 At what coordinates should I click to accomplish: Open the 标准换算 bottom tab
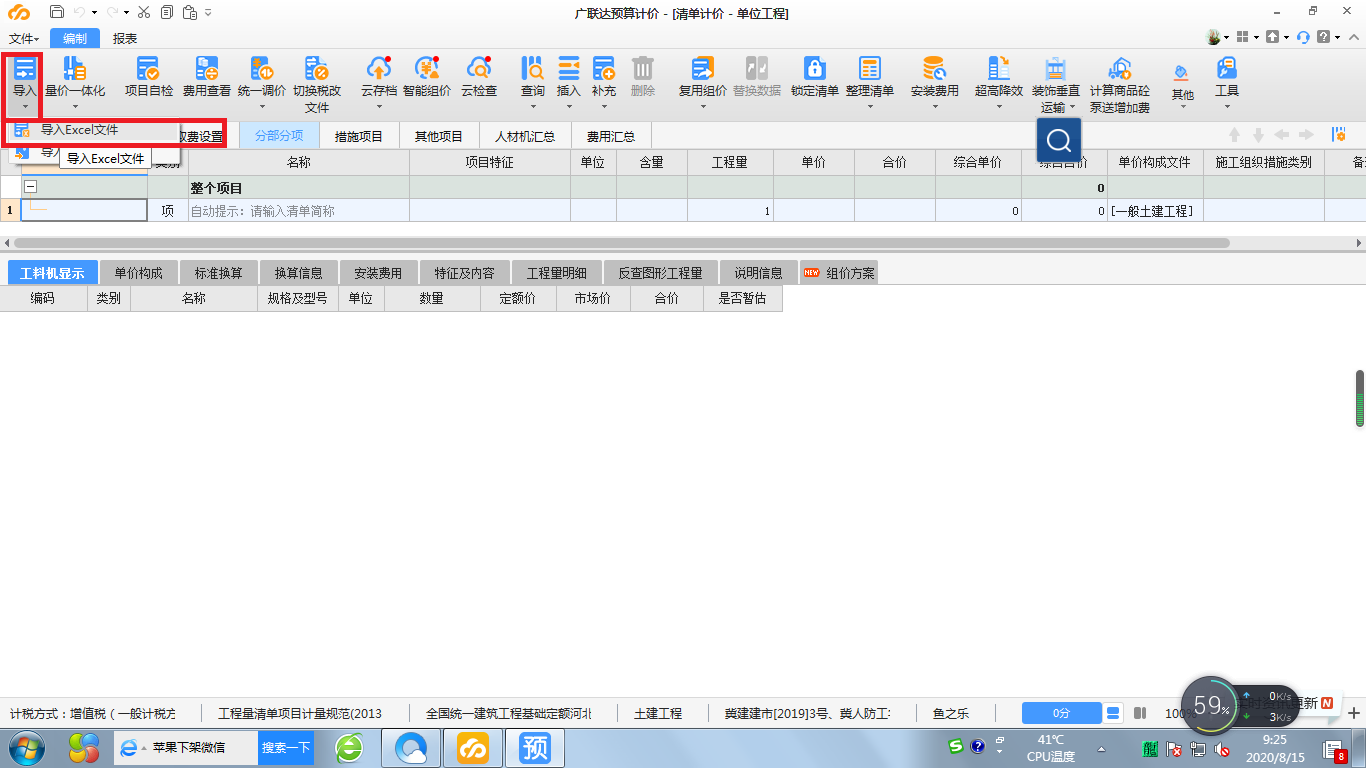219,272
